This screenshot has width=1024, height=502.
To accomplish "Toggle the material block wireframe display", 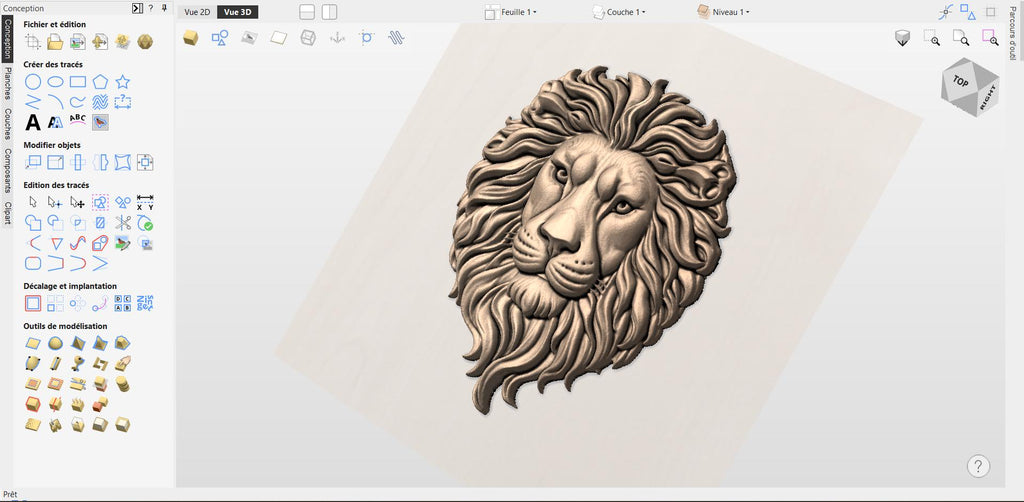I will (x=308, y=38).
